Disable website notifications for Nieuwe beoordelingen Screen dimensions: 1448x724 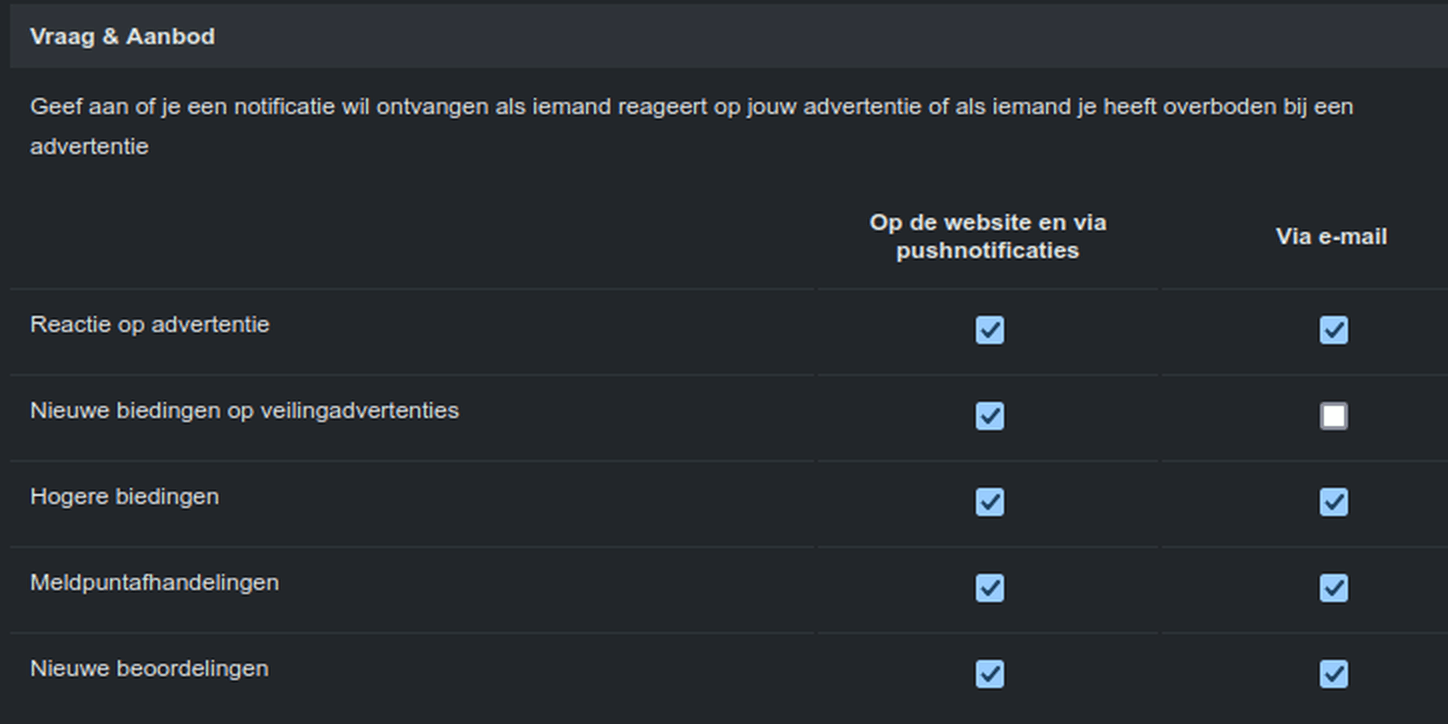989,674
